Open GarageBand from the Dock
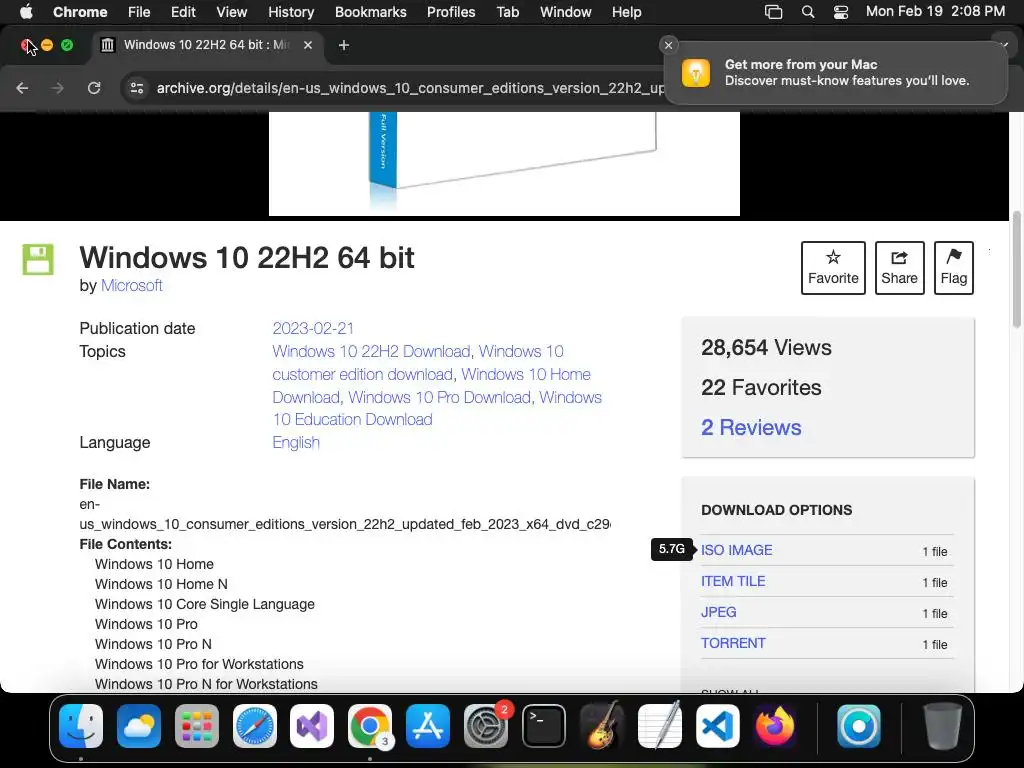 [601, 726]
